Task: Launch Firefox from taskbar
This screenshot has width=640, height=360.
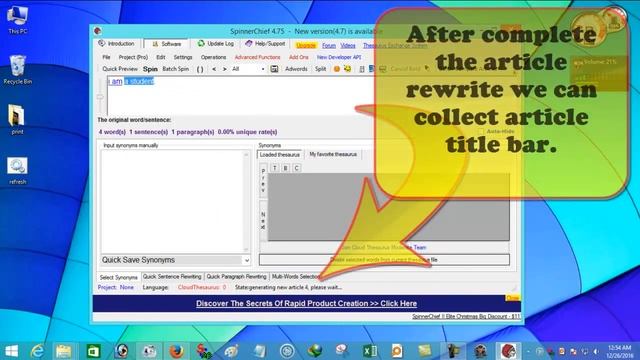Action: (x=176, y=351)
